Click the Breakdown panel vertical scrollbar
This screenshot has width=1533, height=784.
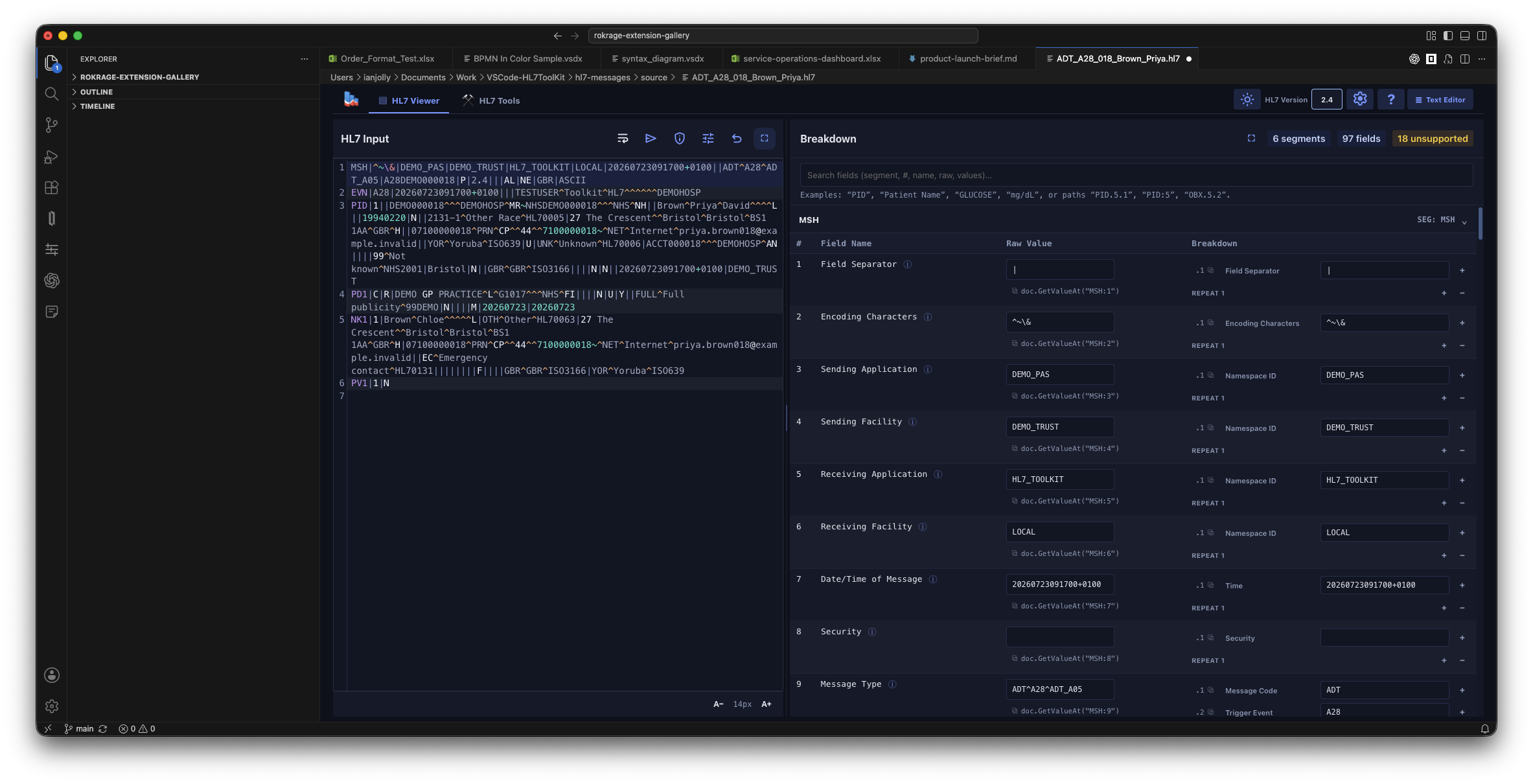pos(1481,224)
